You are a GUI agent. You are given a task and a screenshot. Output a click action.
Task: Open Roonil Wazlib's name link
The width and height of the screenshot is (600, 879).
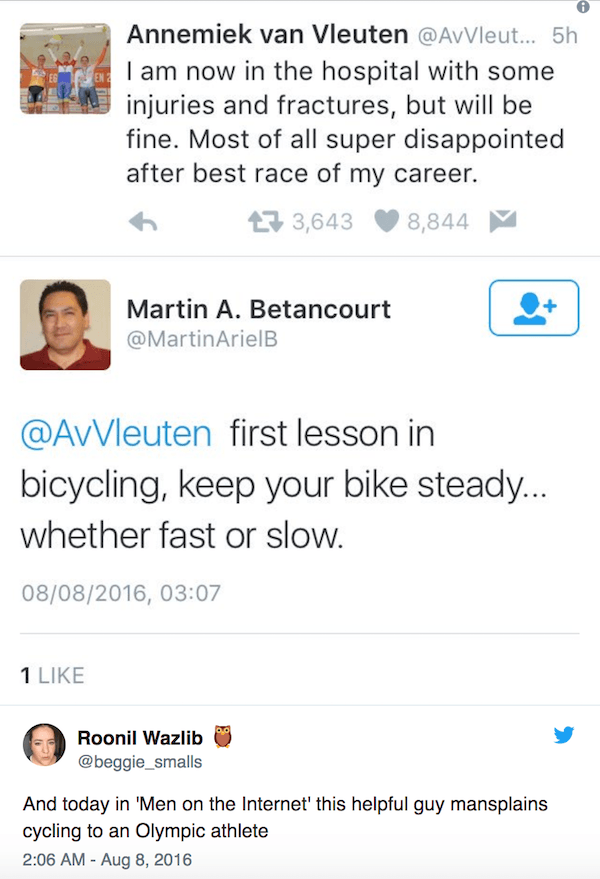click(140, 738)
